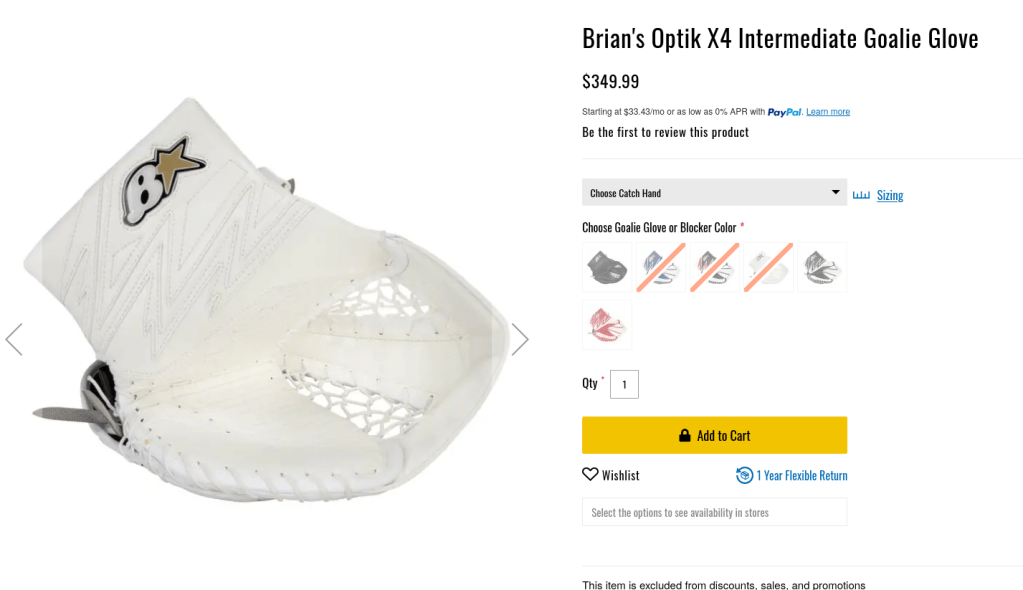1023x590 pixels.
Task: Choose the crossed-out black, red and white glove
Action: point(714,267)
